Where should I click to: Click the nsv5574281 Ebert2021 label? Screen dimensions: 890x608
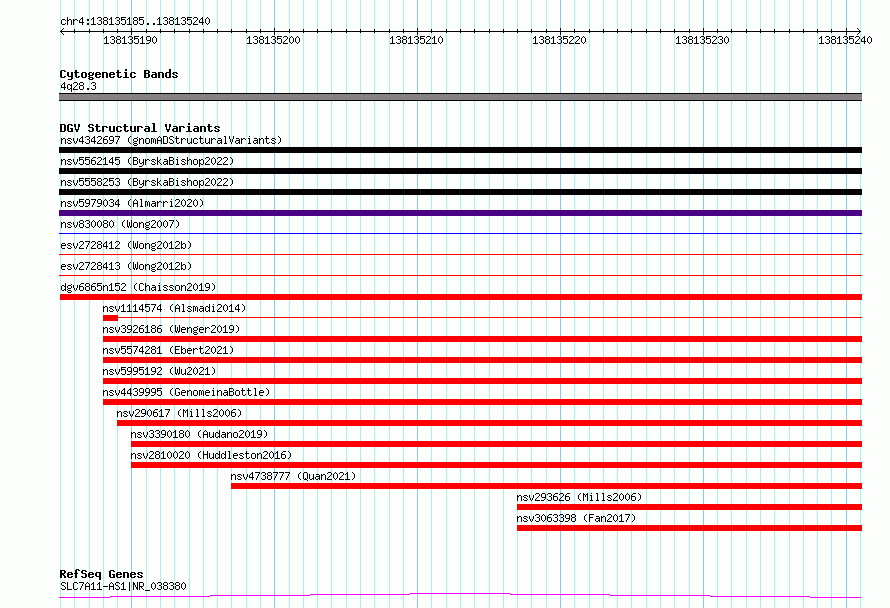168,350
